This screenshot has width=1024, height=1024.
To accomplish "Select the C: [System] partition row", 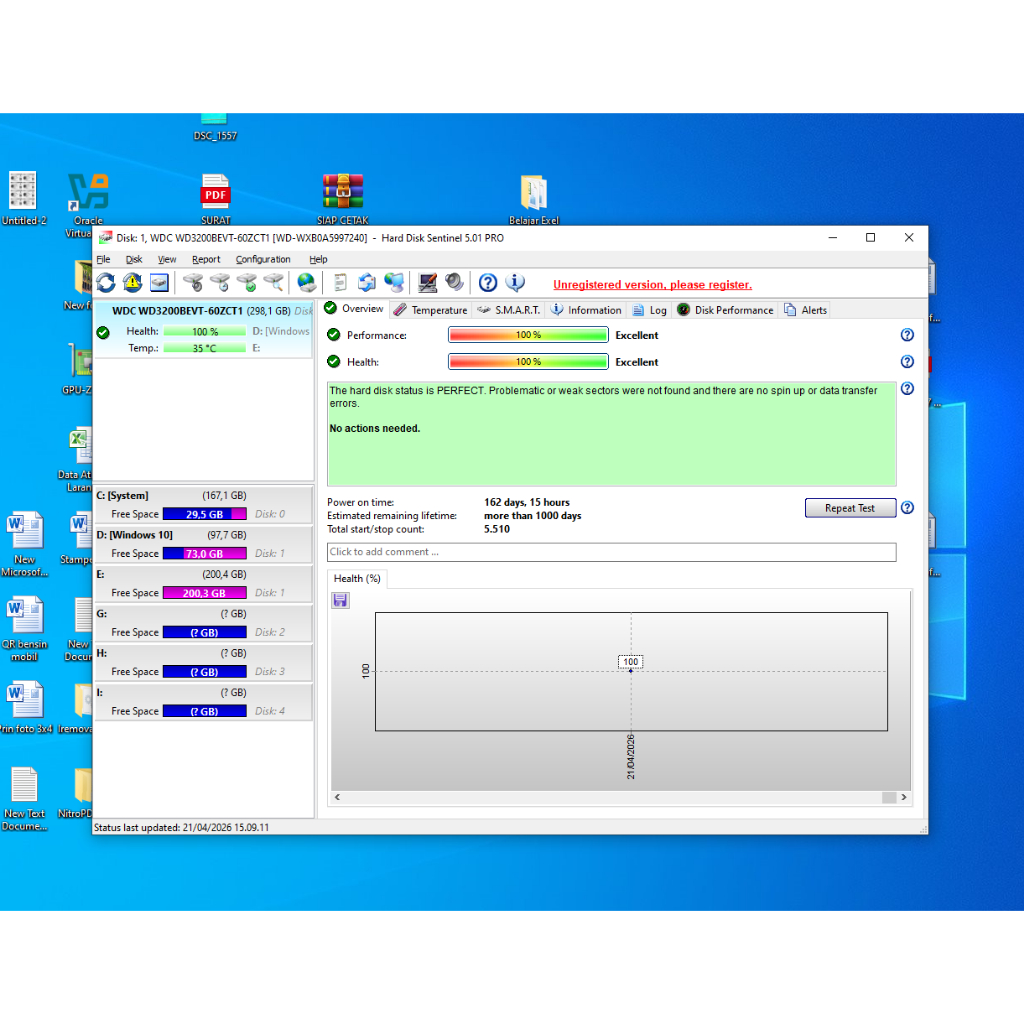I will (204, 504).
